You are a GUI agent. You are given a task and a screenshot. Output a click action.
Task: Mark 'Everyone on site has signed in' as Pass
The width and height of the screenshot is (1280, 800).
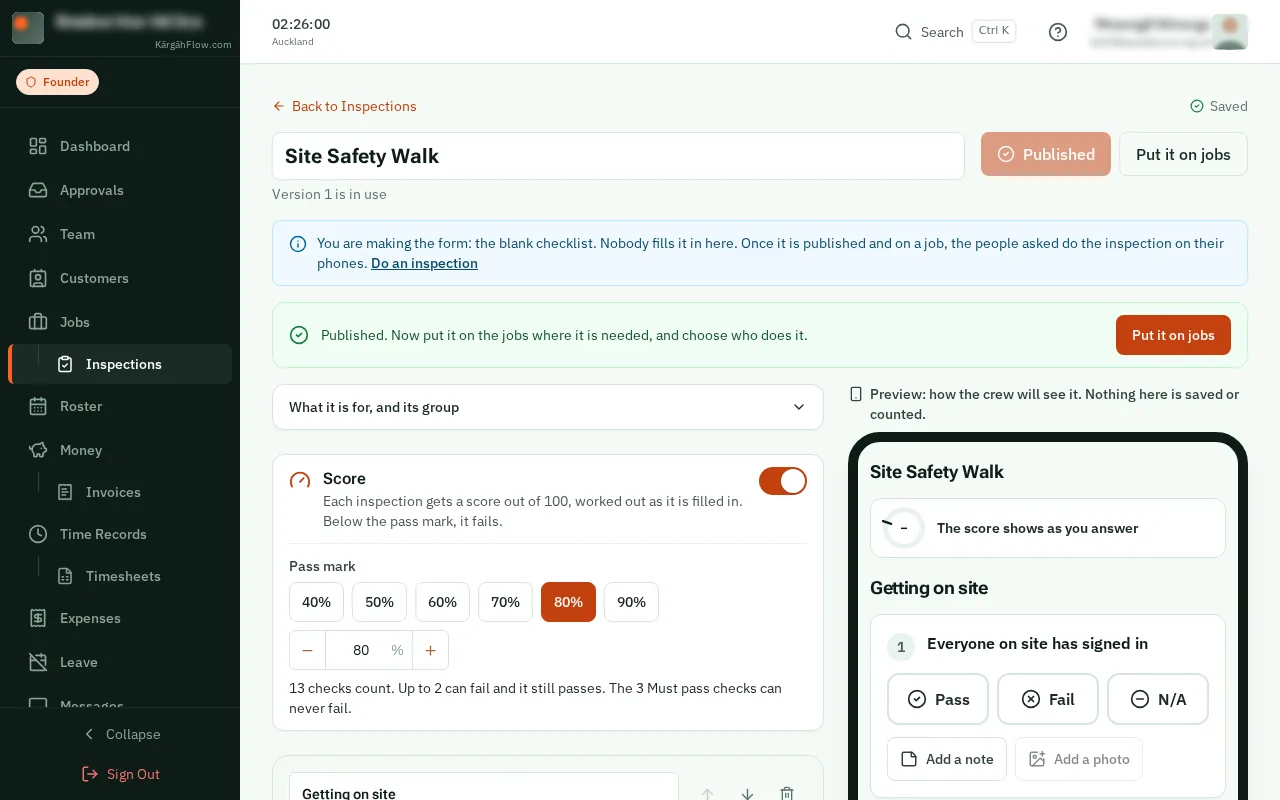938,699
